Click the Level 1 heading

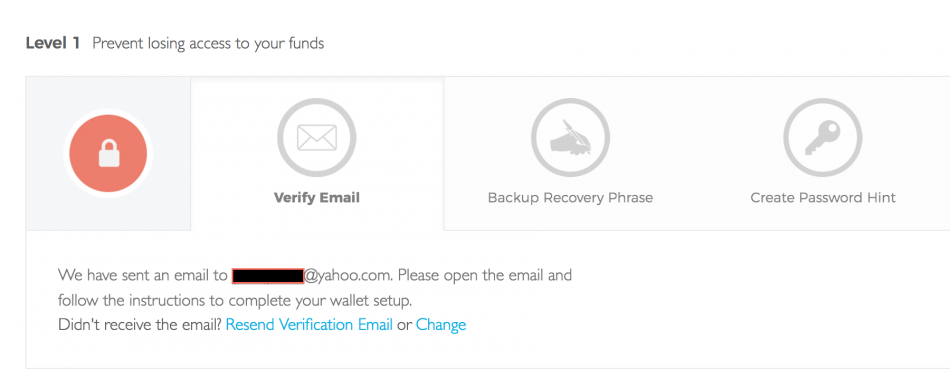pyautogui.click(x=53, y=44)
